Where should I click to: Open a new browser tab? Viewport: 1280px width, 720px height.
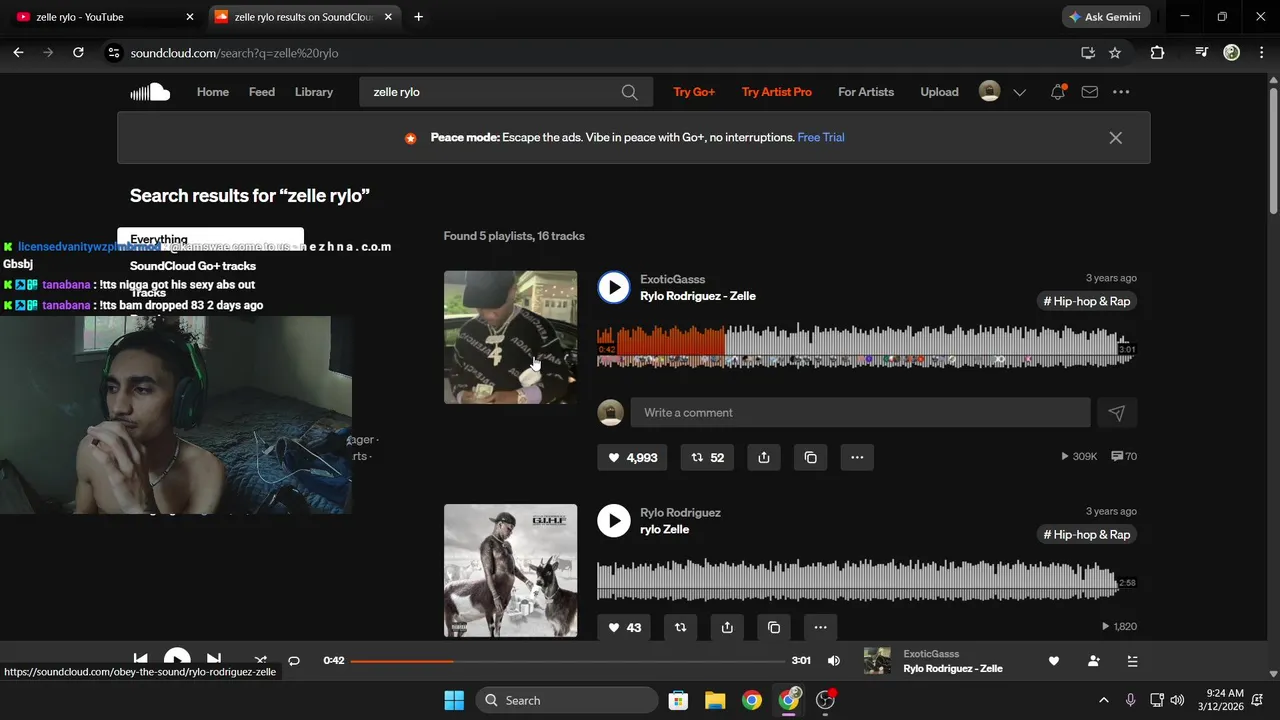[x=418, y=17]
